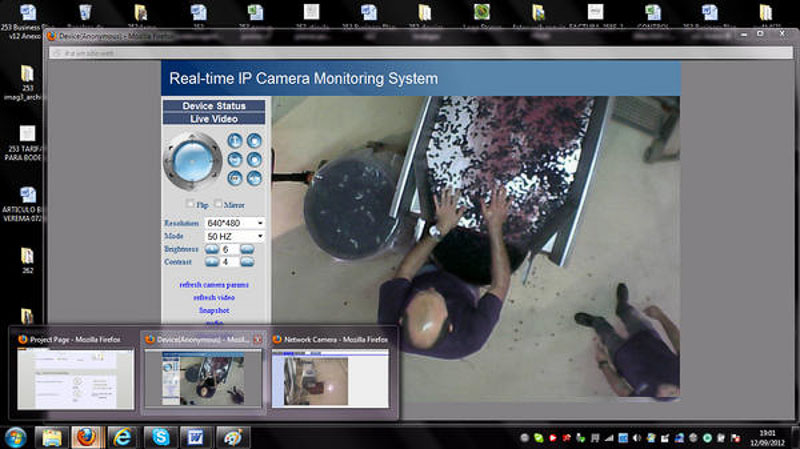
Task: Click the Windows Start orb
Action: coord(16,436)
